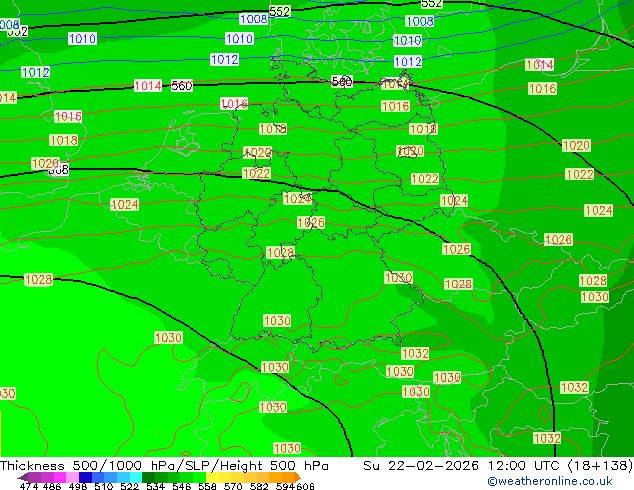Click the '510' thickness legend value

pos(104,486)
